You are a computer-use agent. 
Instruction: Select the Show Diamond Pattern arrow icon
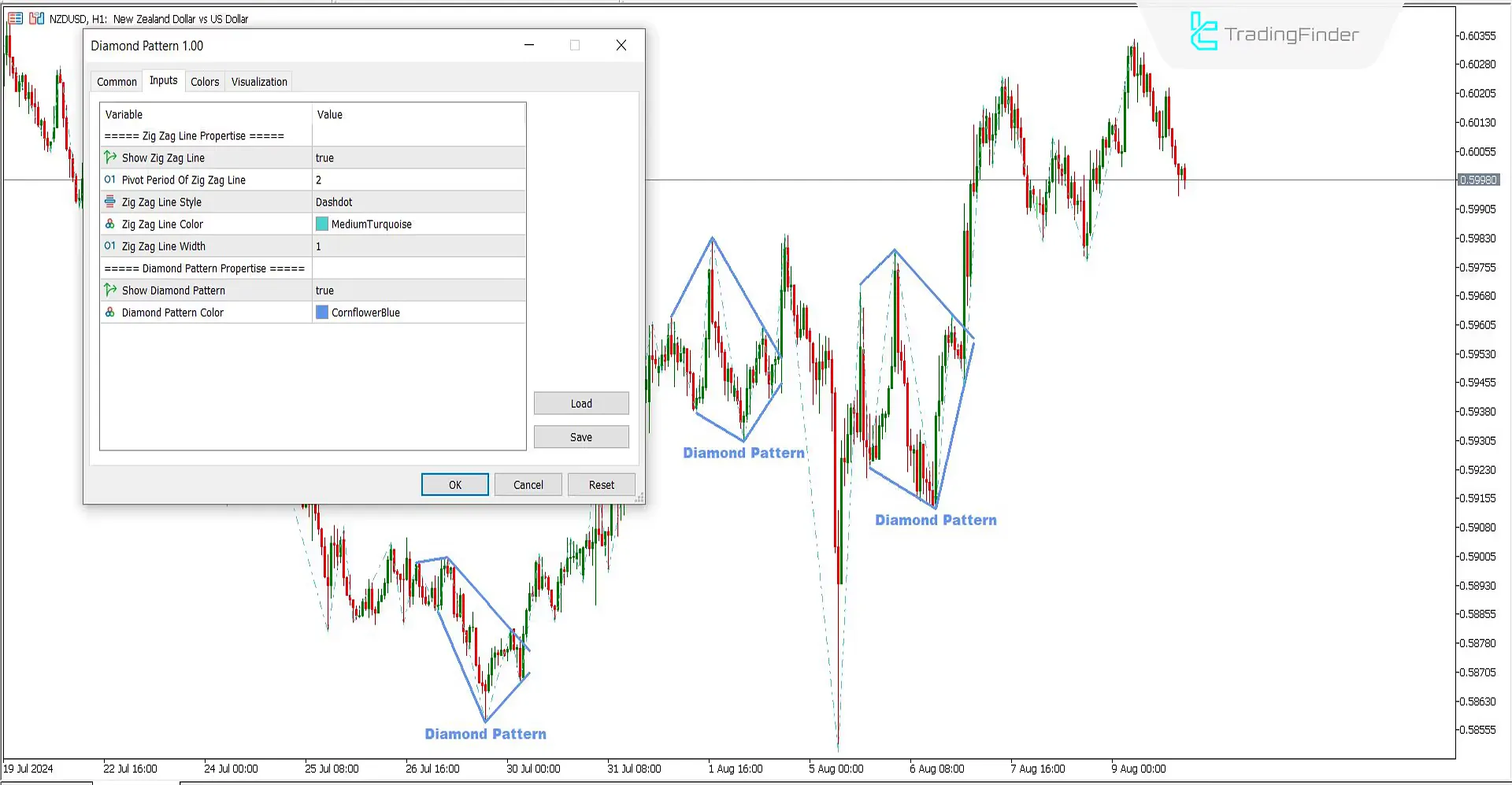point(109,290)
